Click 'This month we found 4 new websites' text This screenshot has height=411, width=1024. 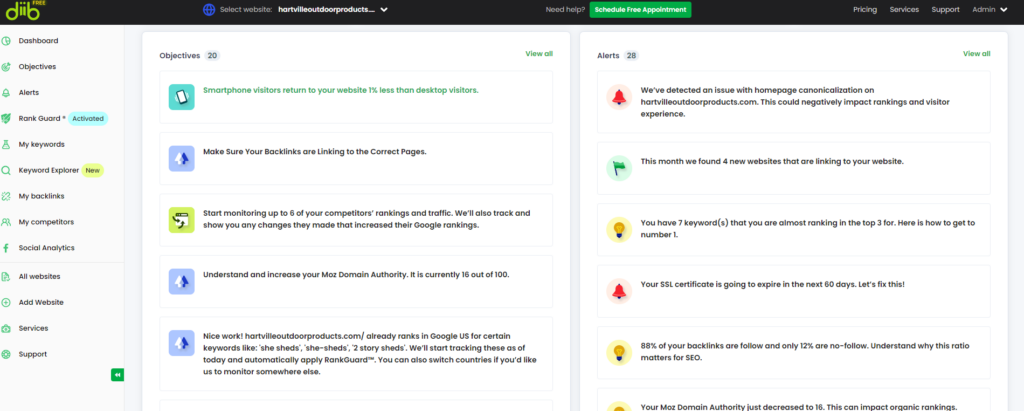click(772, 161)
